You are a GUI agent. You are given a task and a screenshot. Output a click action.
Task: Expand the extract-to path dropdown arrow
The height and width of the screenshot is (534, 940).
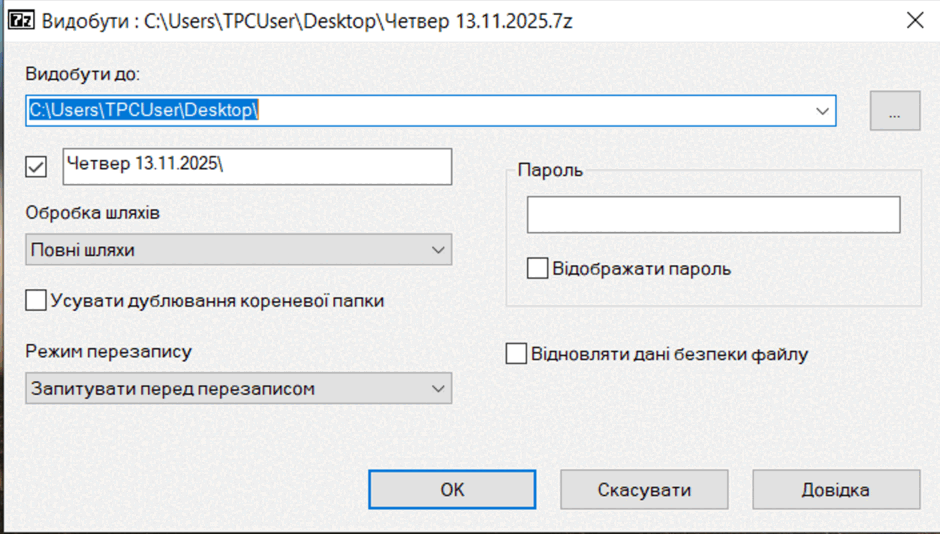[x=822, y=111]
